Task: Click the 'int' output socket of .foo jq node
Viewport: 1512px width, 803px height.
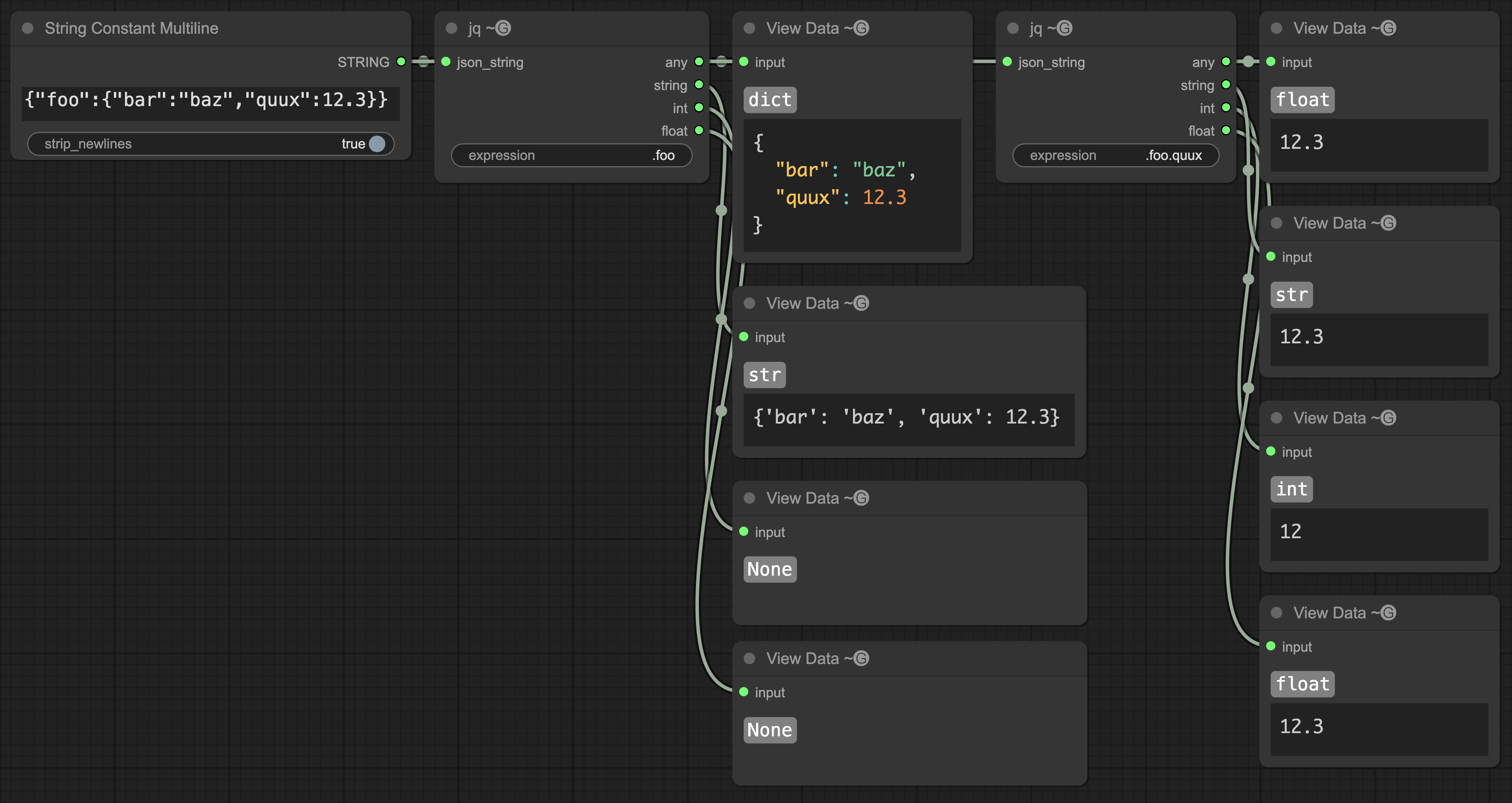Action: [699, 107]
